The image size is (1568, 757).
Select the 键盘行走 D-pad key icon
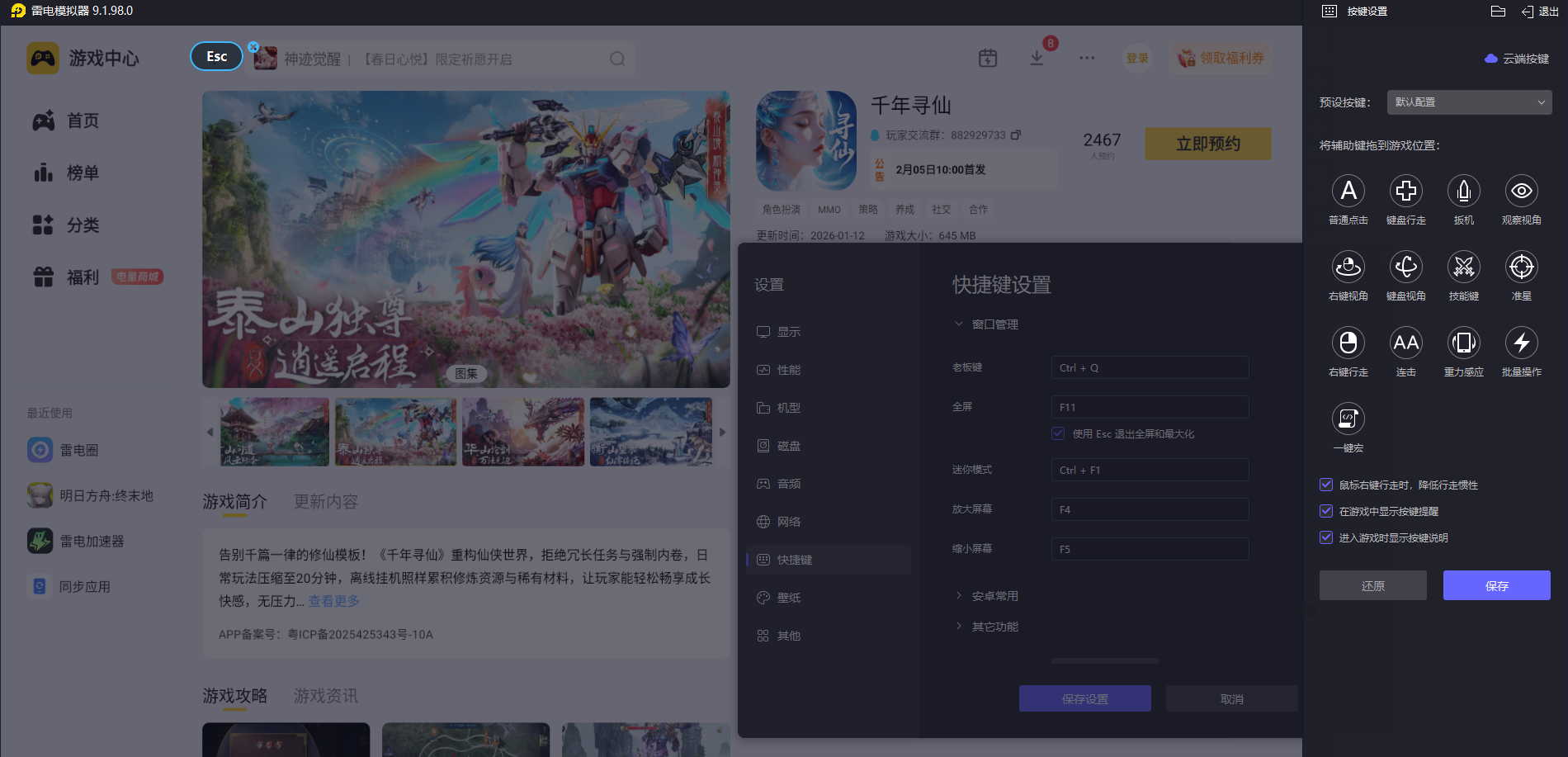pos(1406,191)
